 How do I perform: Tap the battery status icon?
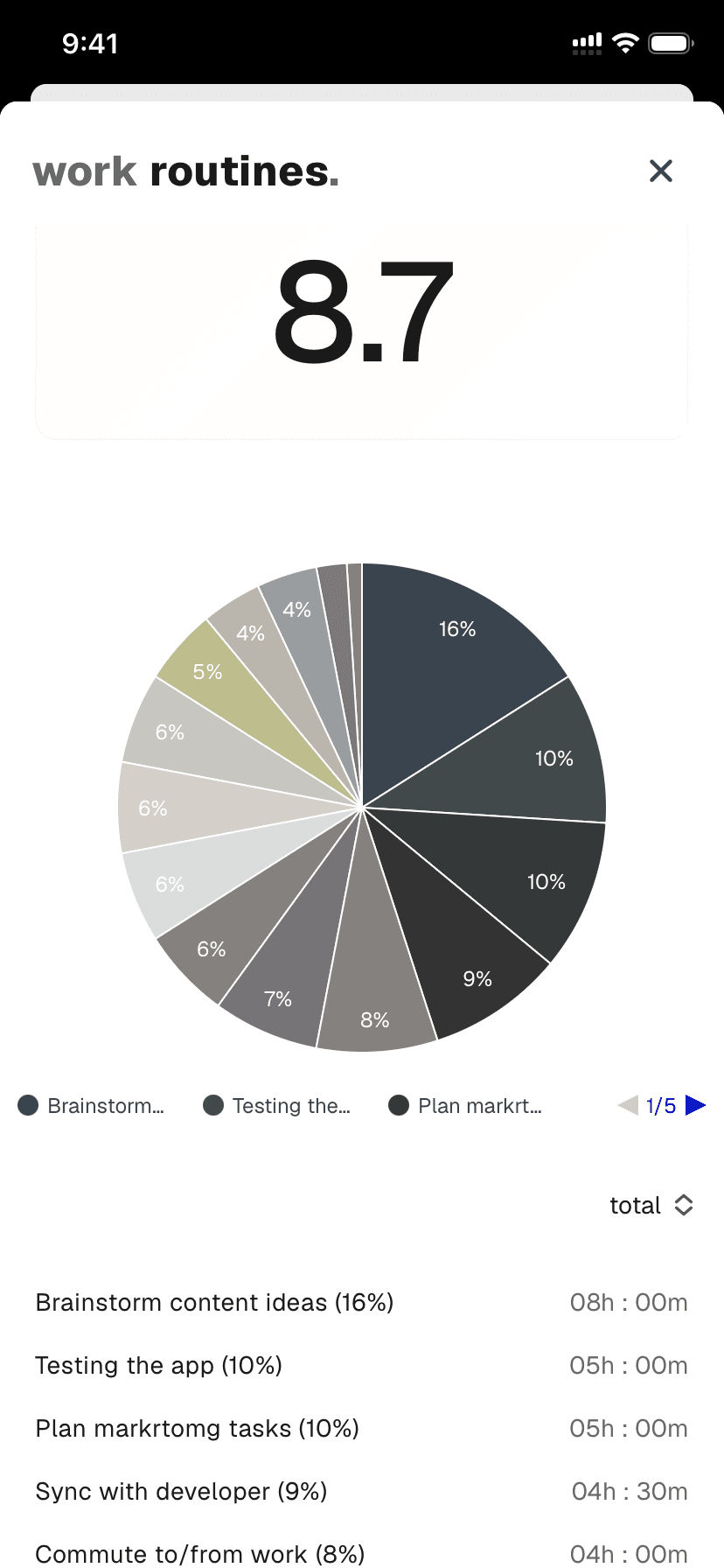click(x=671, y=43)
